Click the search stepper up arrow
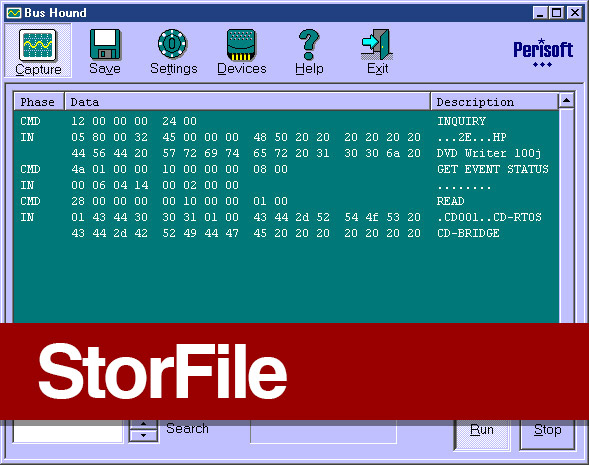 tap(143, 425)
